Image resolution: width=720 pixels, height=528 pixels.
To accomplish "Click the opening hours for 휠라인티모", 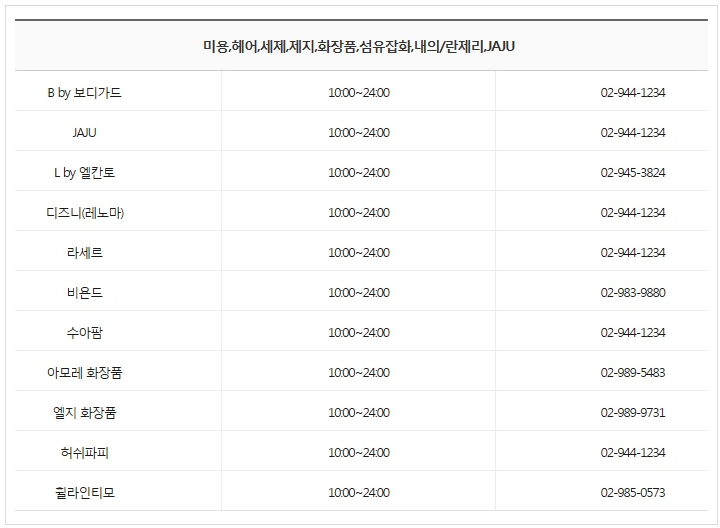I will point(359,492).
